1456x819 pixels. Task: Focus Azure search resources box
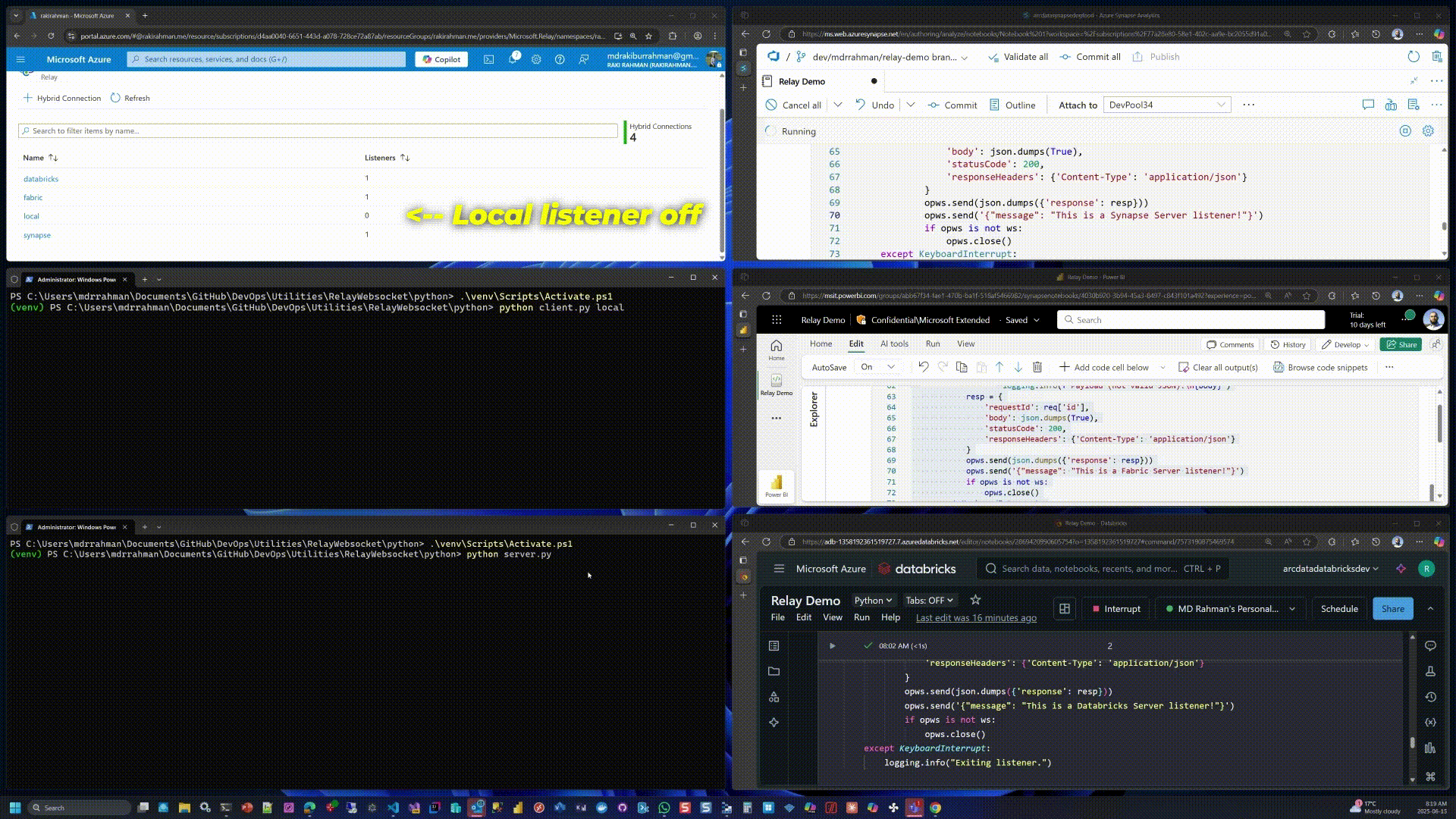click(x=266, y=59)
